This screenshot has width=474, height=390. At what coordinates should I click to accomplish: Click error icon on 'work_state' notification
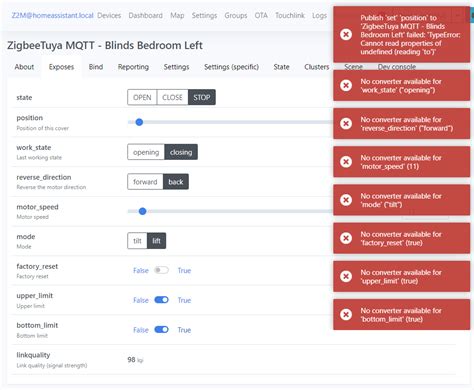(x=346, y=85)
